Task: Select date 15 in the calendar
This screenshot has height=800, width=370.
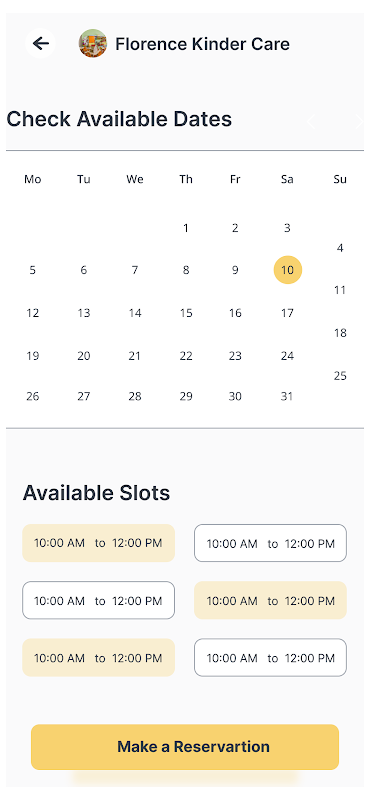Action: pyautogui.click(x=186, y=313)
